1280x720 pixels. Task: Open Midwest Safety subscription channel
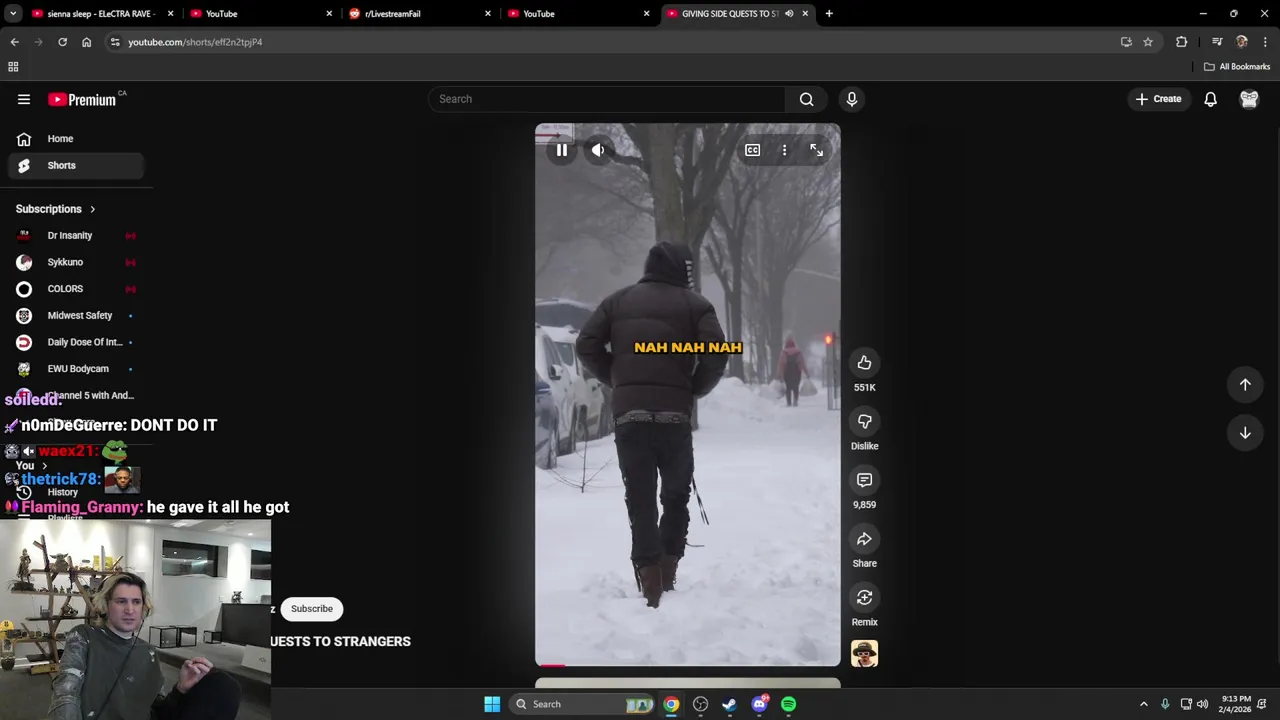pos(76,316)
